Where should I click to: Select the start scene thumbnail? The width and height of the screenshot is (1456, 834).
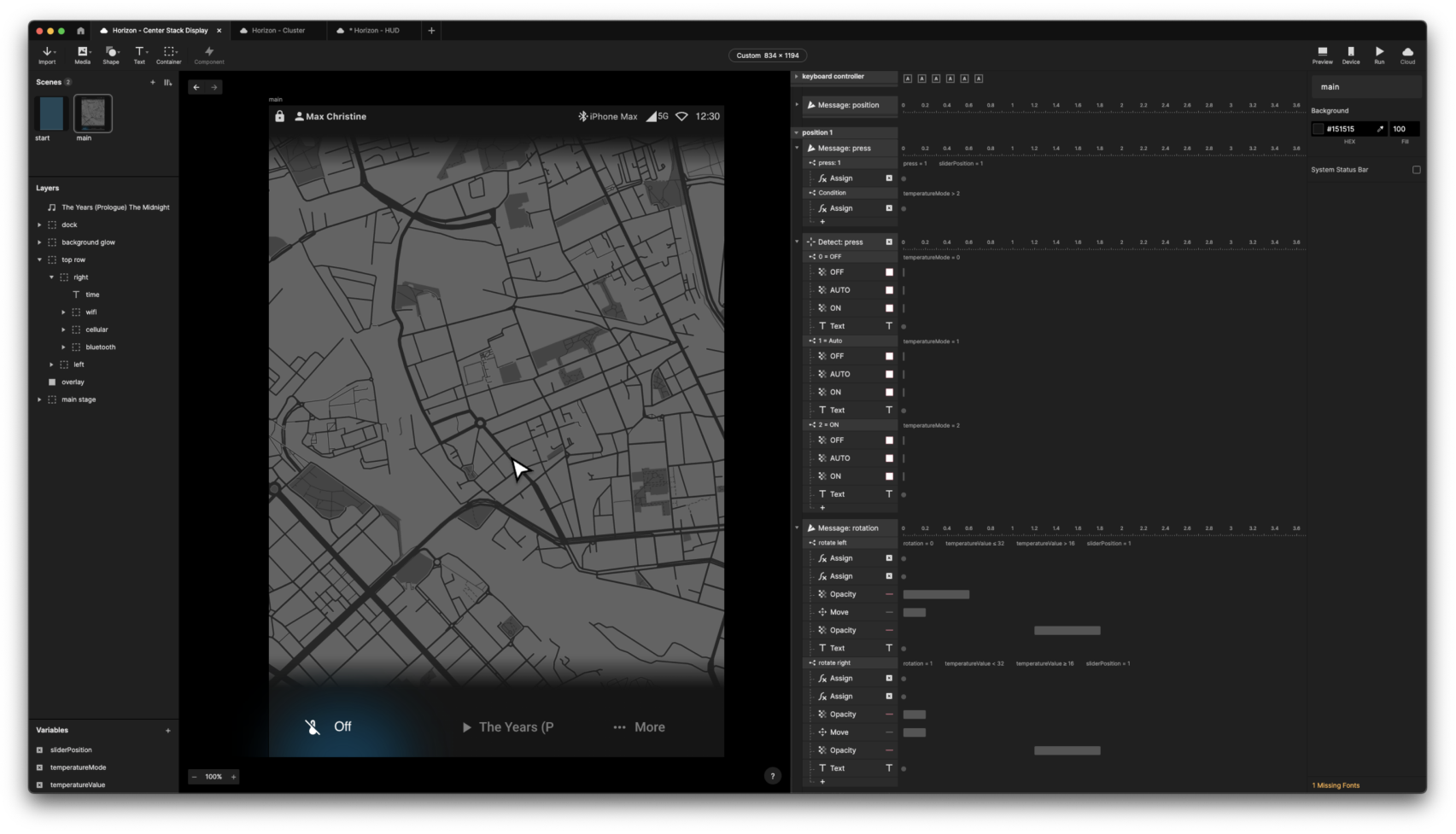tap(51, 114)
